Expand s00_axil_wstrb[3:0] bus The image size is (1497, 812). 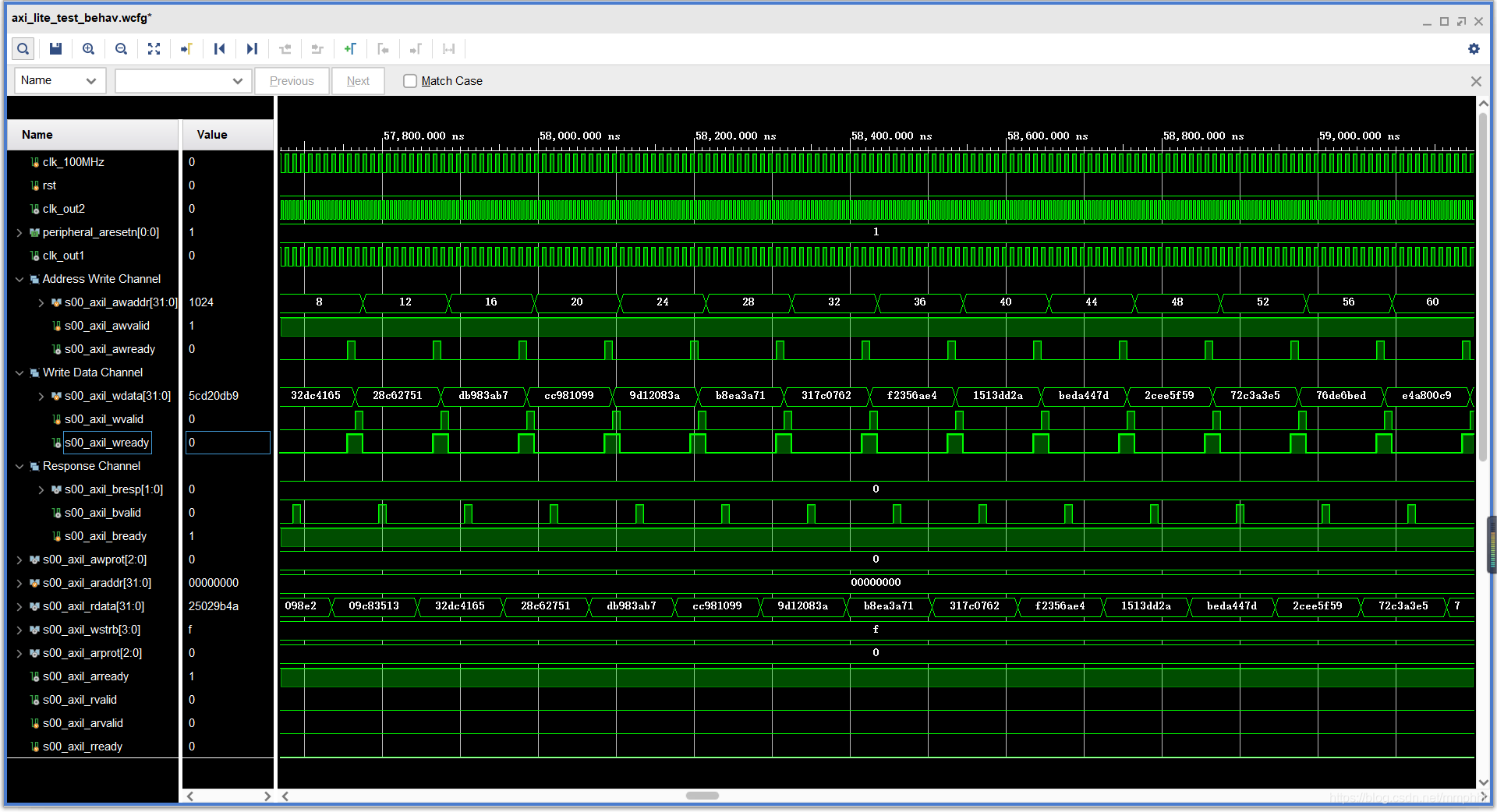(19, 630)
